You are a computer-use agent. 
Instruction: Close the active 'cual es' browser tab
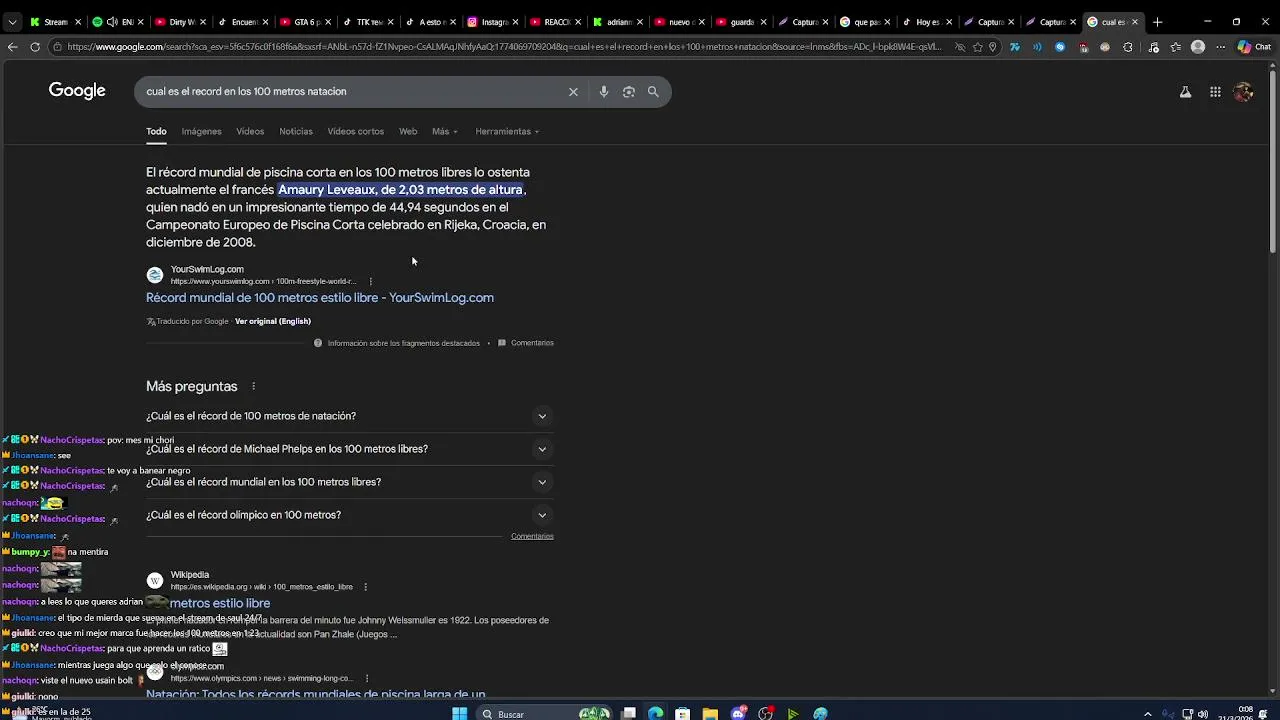pos(1135,22)
